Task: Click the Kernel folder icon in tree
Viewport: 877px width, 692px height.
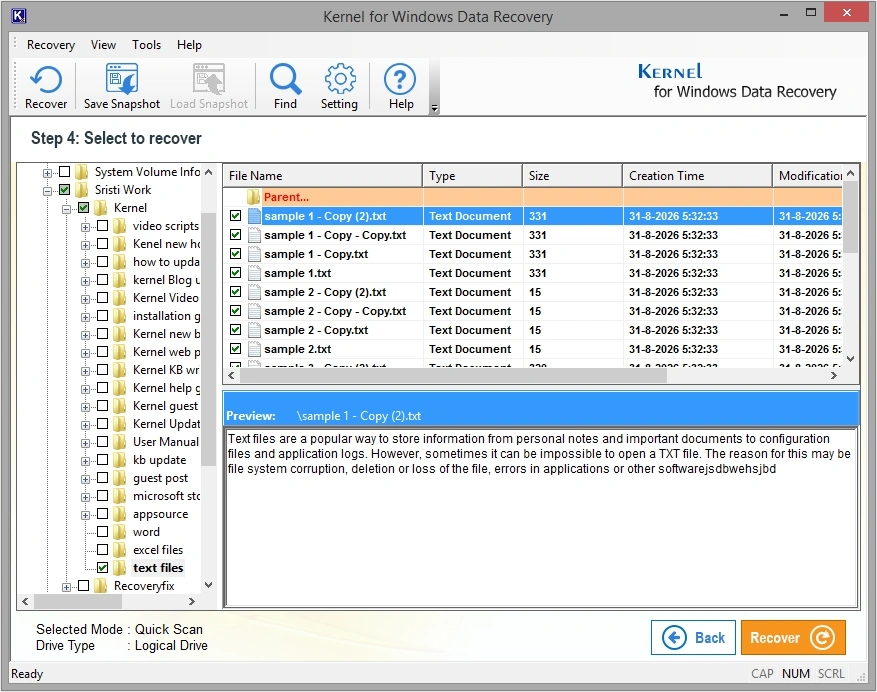Action: 101,208
